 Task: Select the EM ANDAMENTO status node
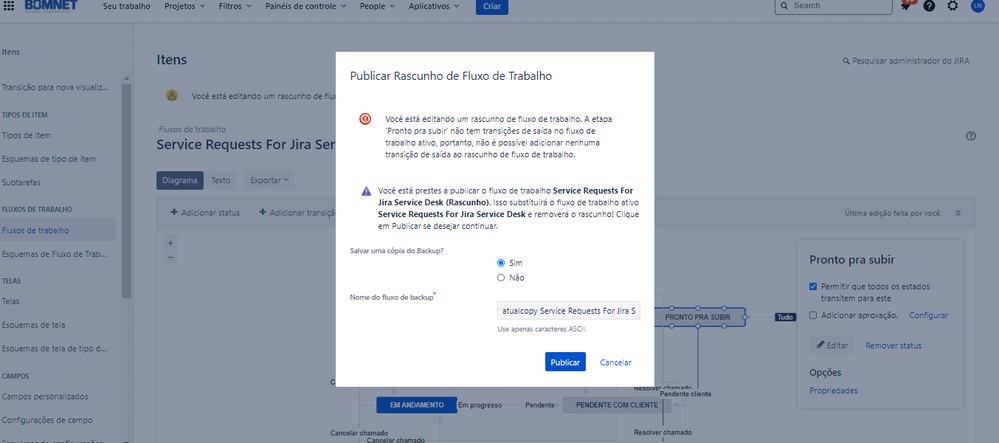click(417, 405)
